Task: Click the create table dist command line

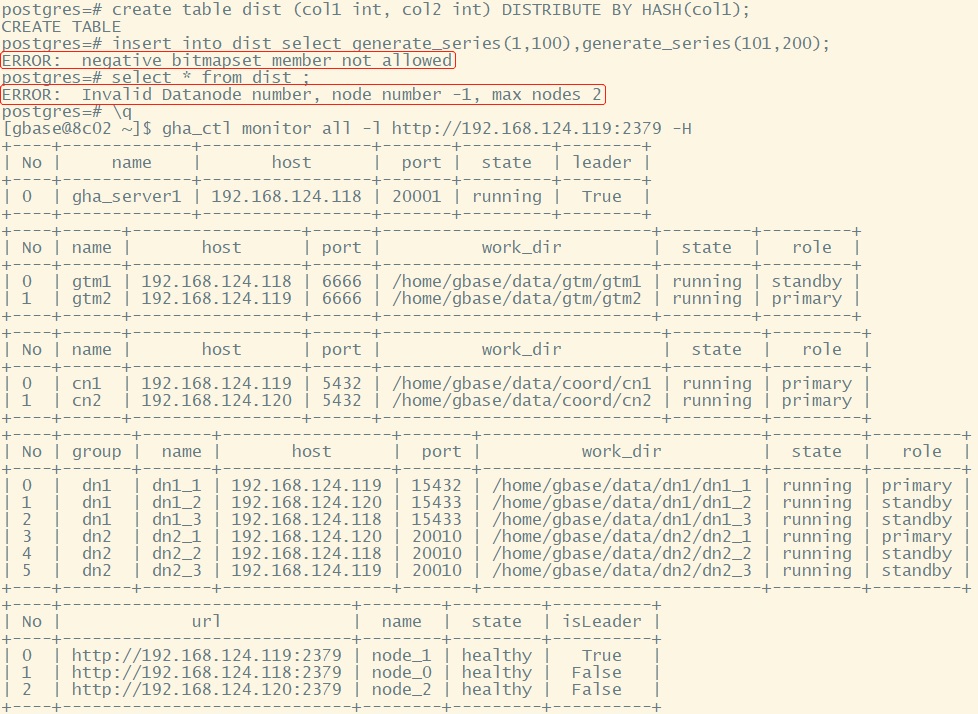Action: pyautogui.click(x=375, y=10)
